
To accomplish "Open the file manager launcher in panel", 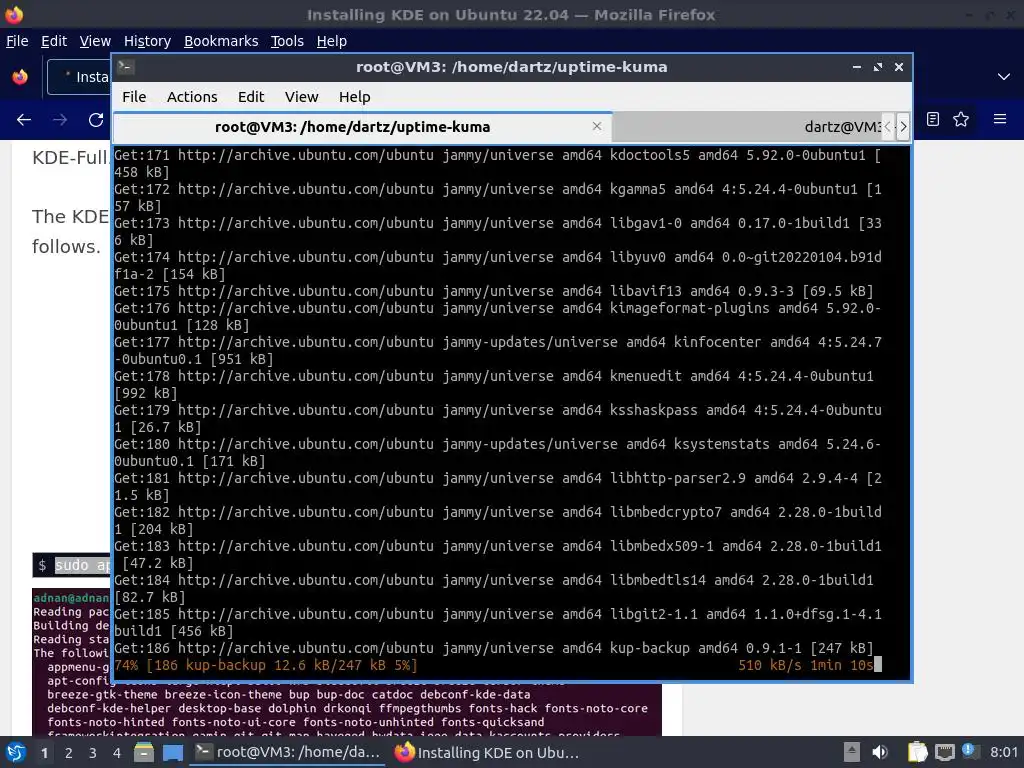I will [144, 752].
